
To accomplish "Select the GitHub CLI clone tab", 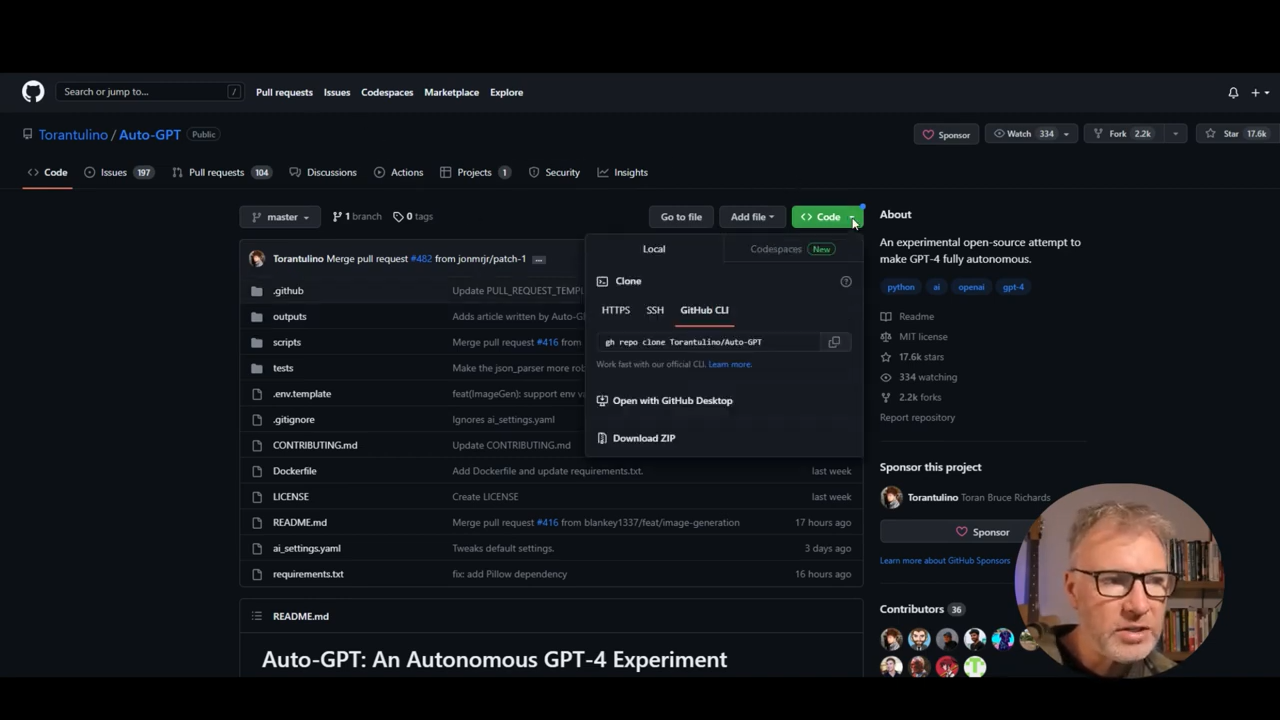I will 704,310.
